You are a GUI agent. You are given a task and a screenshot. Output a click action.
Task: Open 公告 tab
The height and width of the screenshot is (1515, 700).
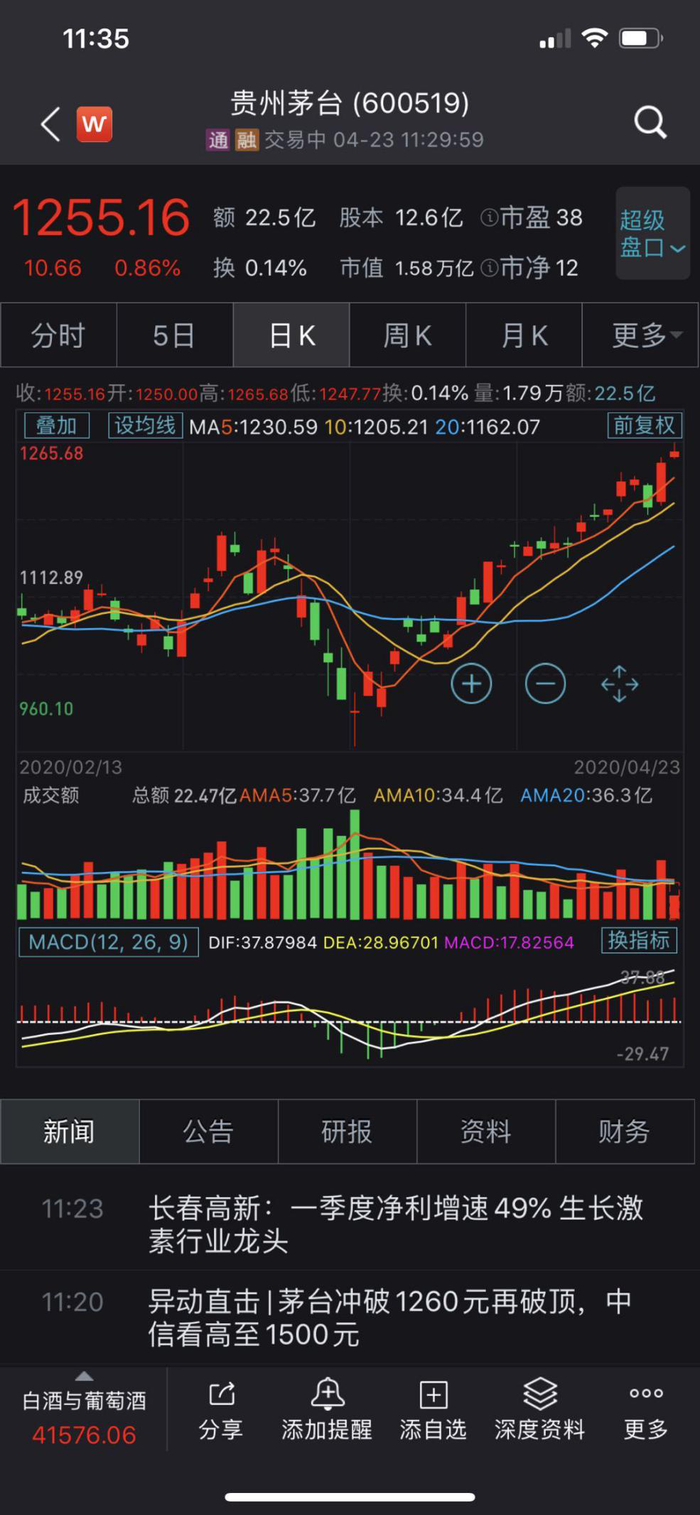point(208,1132)
